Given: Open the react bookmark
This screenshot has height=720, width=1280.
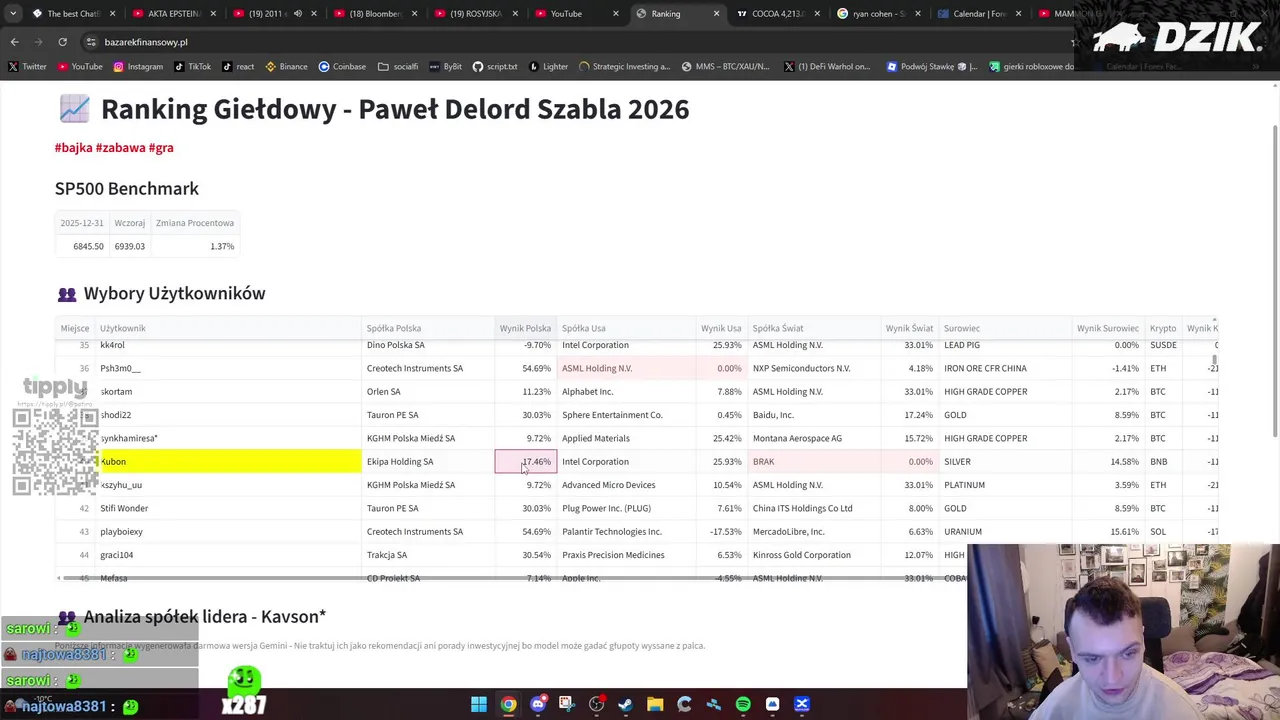Looking at the screenshot, I should (x=238, y=67).
